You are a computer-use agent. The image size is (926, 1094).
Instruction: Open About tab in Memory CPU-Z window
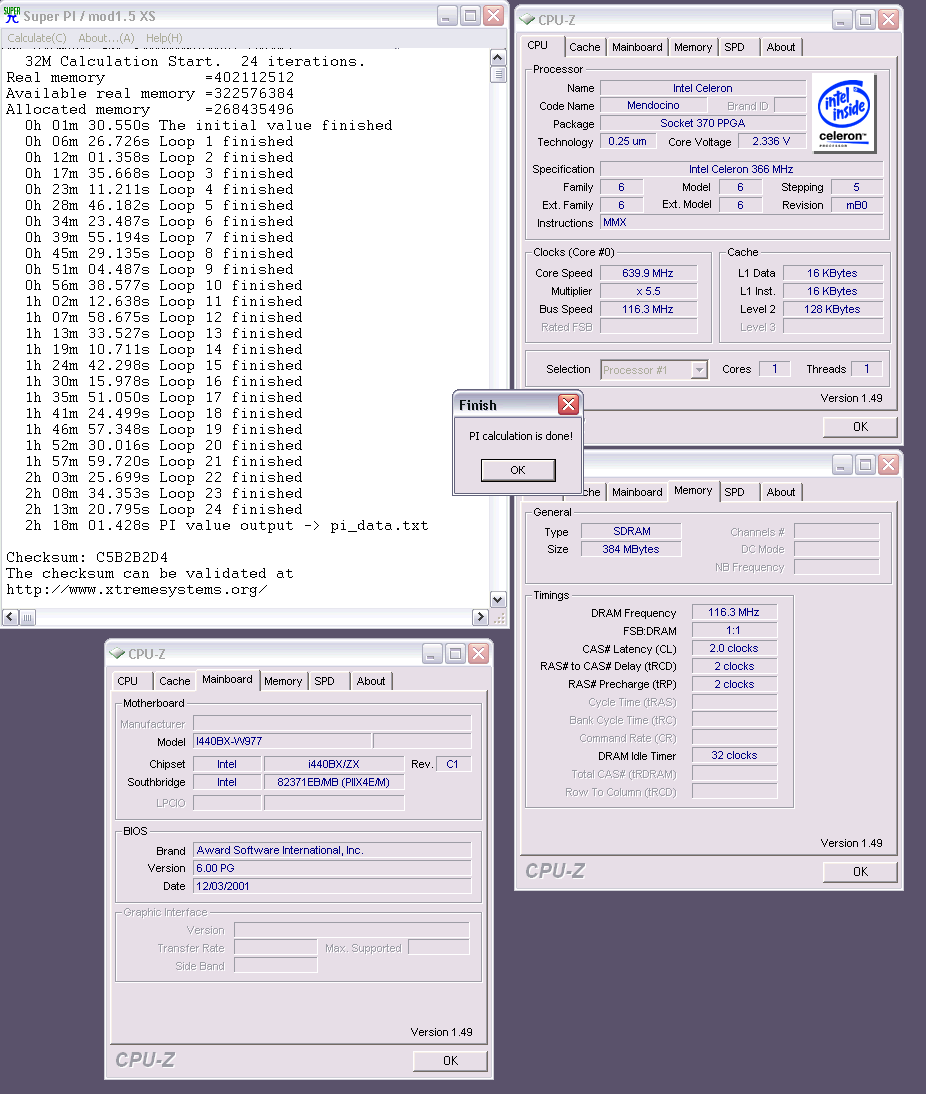click(x=780, y=492)
